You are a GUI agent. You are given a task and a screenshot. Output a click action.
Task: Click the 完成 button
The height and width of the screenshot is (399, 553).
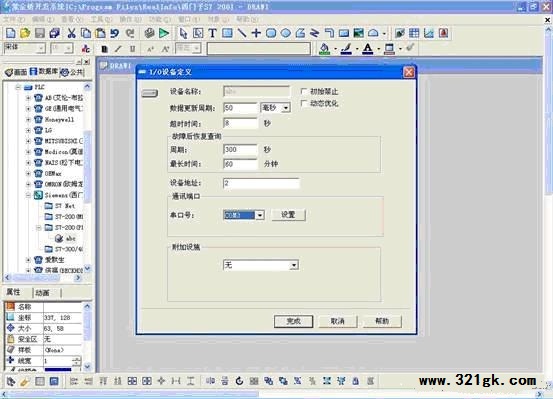click(x=293, y=321)
